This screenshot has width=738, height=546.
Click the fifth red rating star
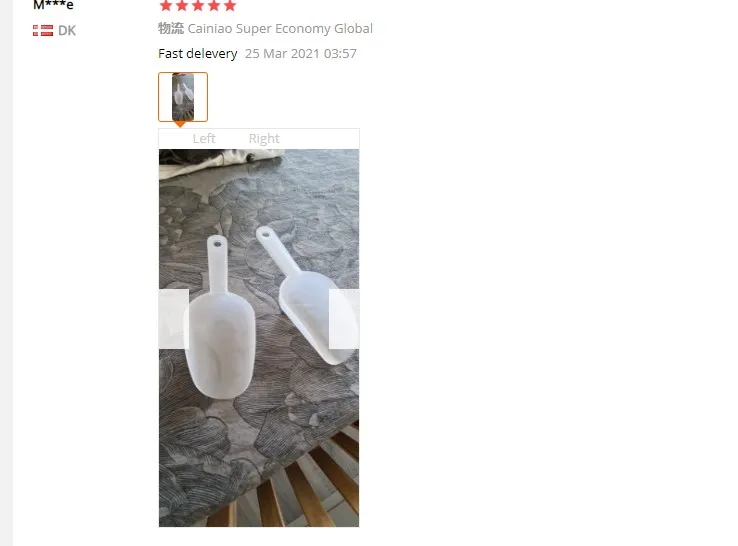coord(230,5)
